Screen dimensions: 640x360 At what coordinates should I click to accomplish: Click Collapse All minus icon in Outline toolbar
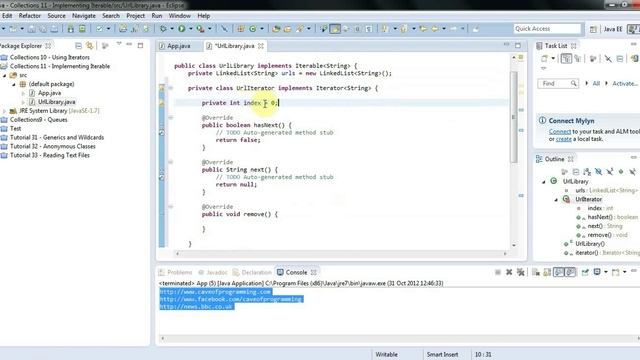click(x=576, y=172)
